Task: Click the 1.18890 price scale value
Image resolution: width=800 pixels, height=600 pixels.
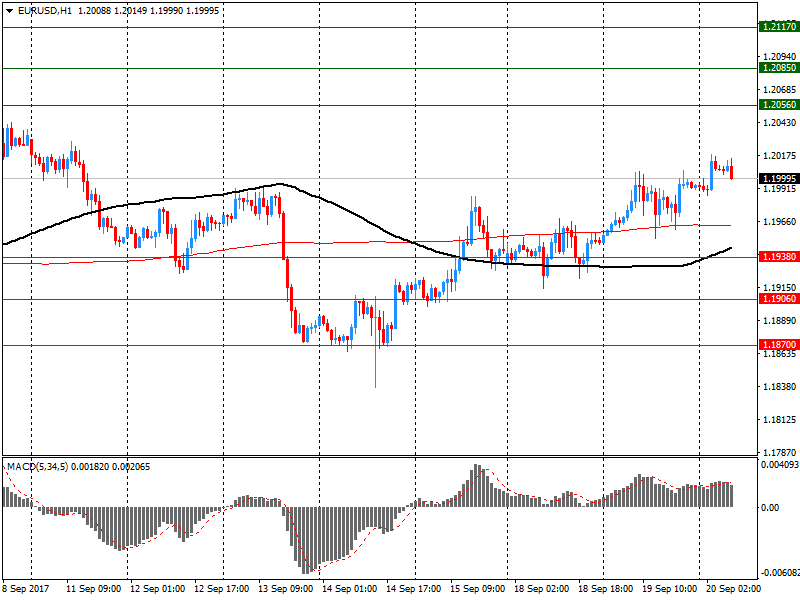Action: 780,320
